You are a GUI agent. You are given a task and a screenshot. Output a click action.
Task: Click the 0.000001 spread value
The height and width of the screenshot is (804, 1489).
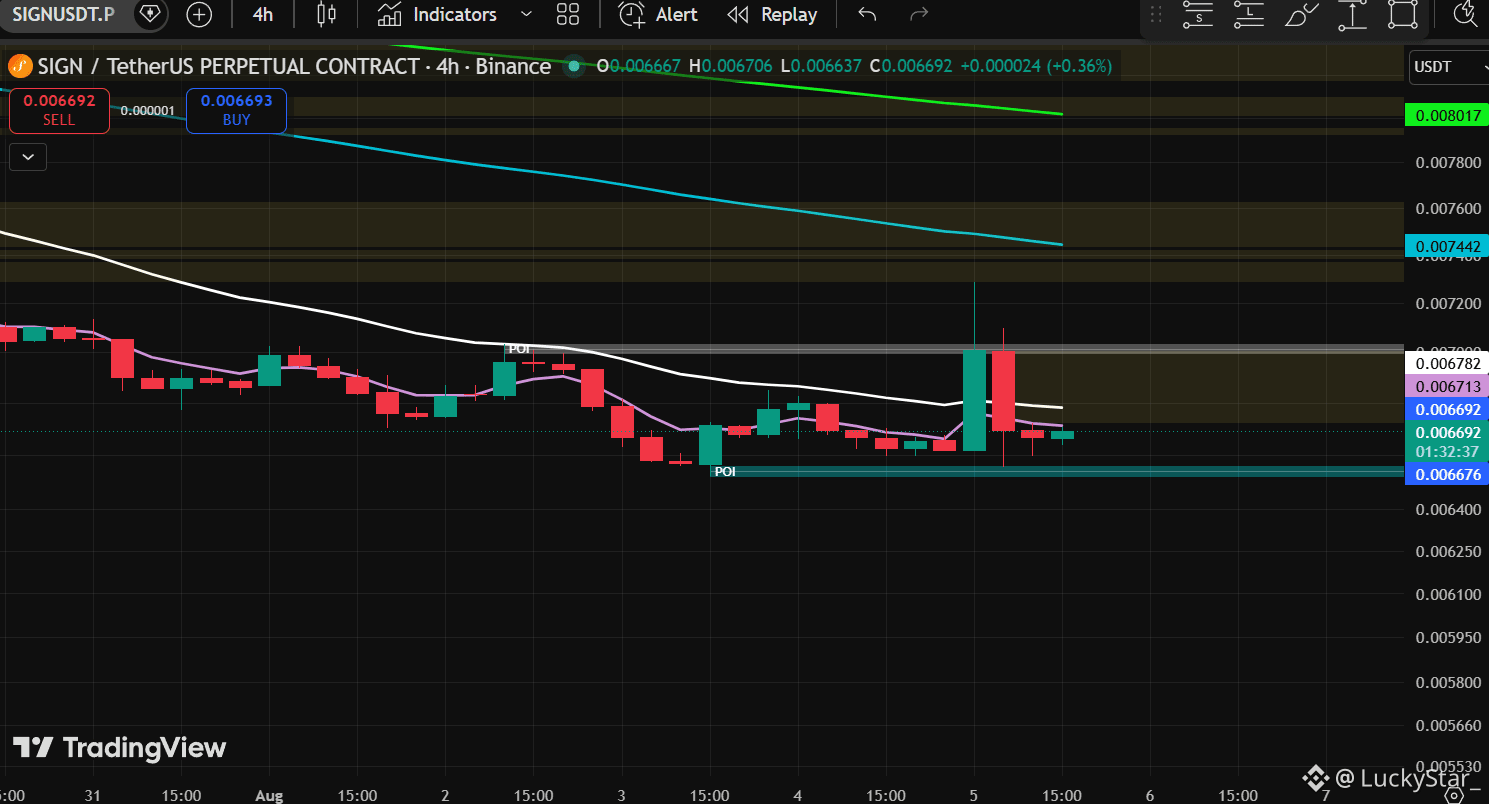148,111
